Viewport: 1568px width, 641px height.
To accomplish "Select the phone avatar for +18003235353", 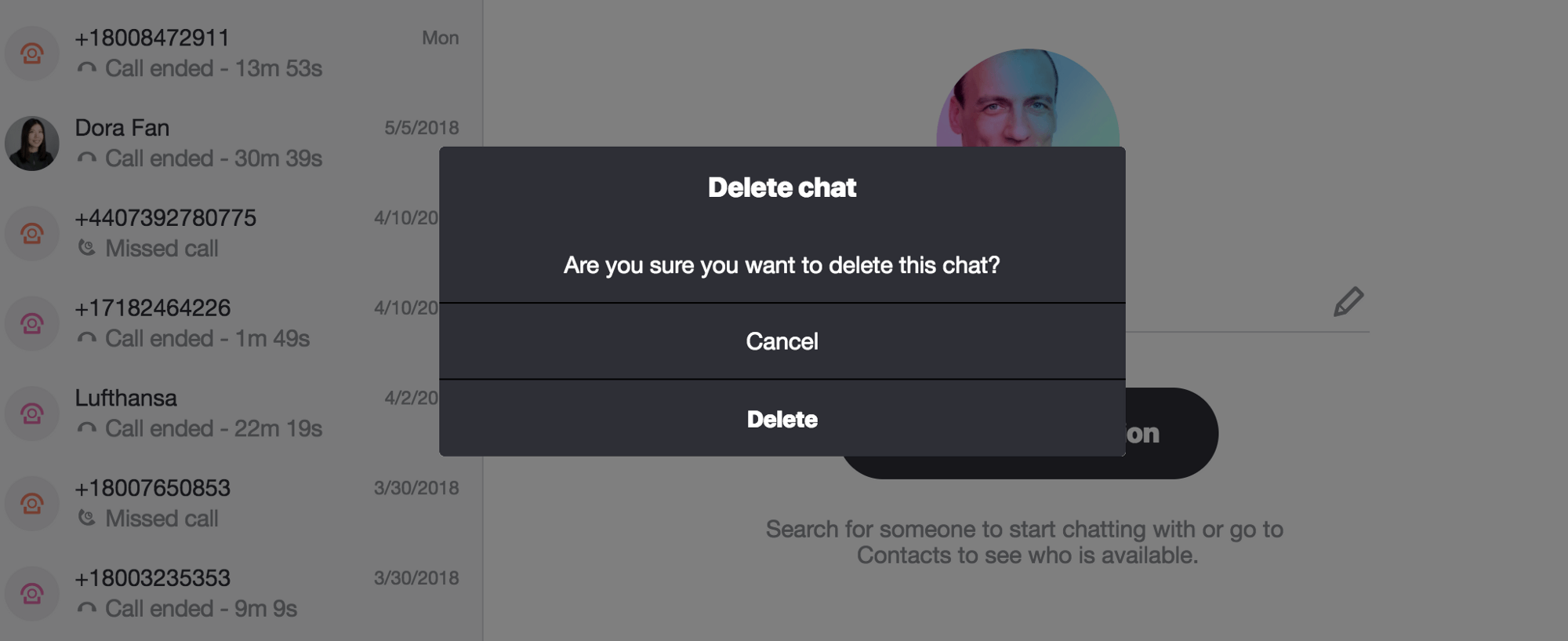I will point(32,594).
